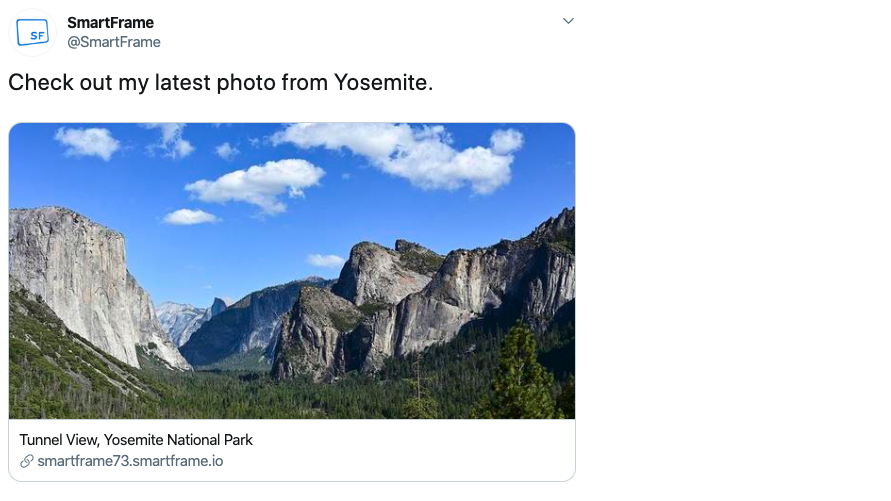Open the Yosemite photo card image
This screenshot has height=501, width=891.
pyautogui.click(x=292, y=271)
